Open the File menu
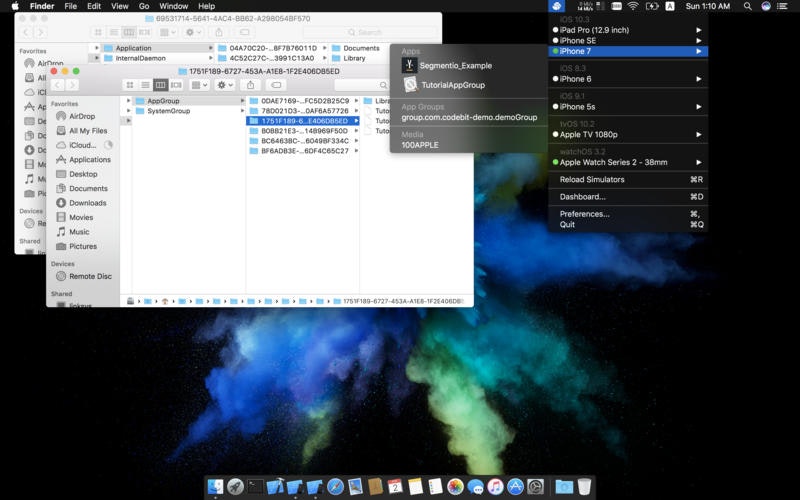The image size is (800, 500). click(x=70, y=6)
